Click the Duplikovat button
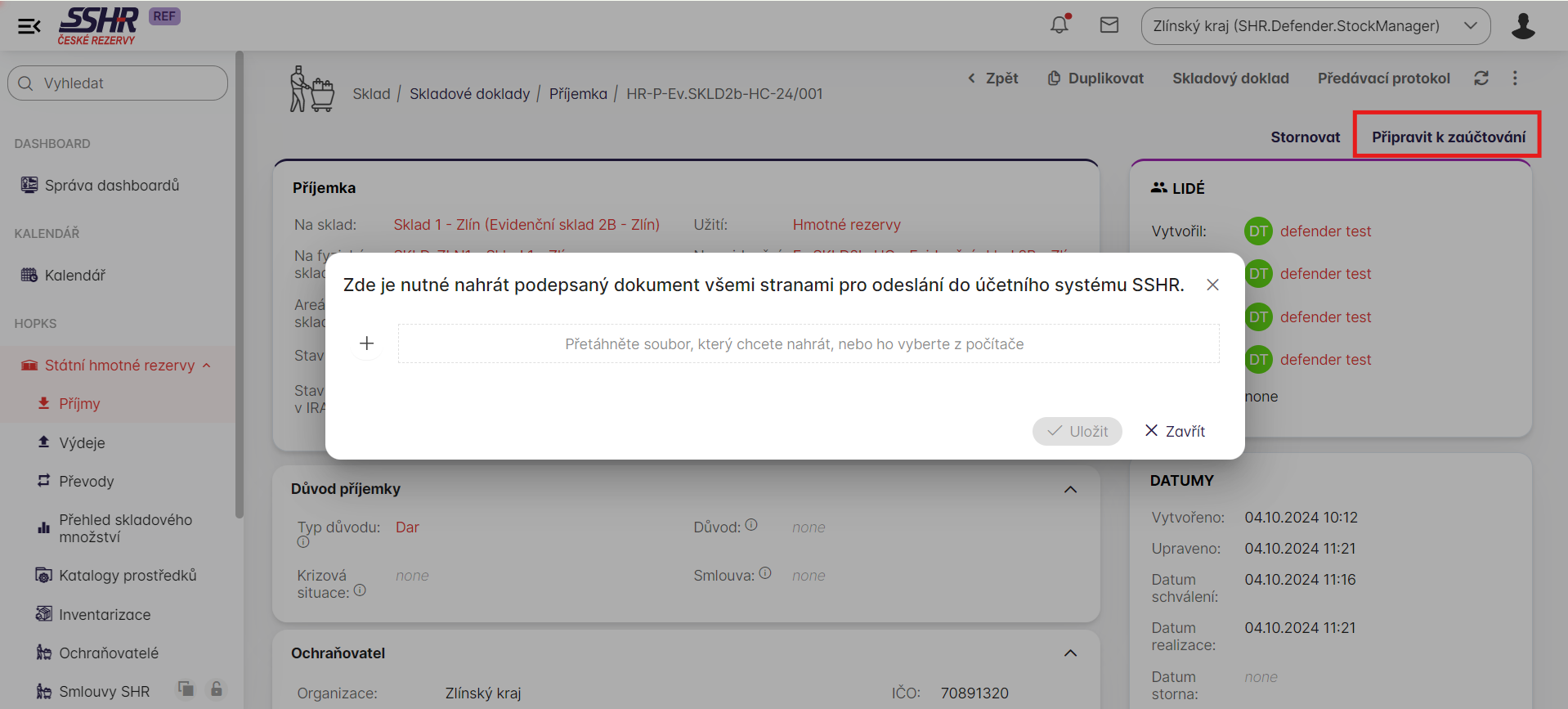The image size is (1568, 709). click(x=1095, y=79)
